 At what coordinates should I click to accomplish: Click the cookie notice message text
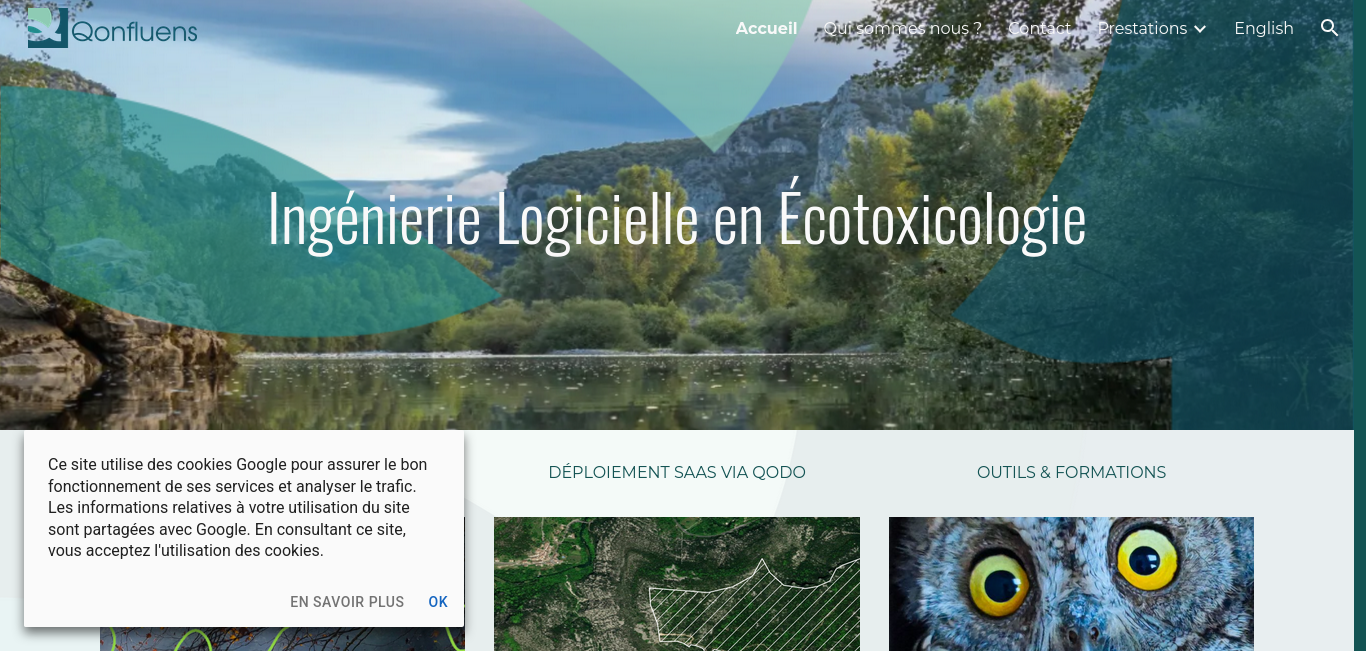(x=238, y=508)
